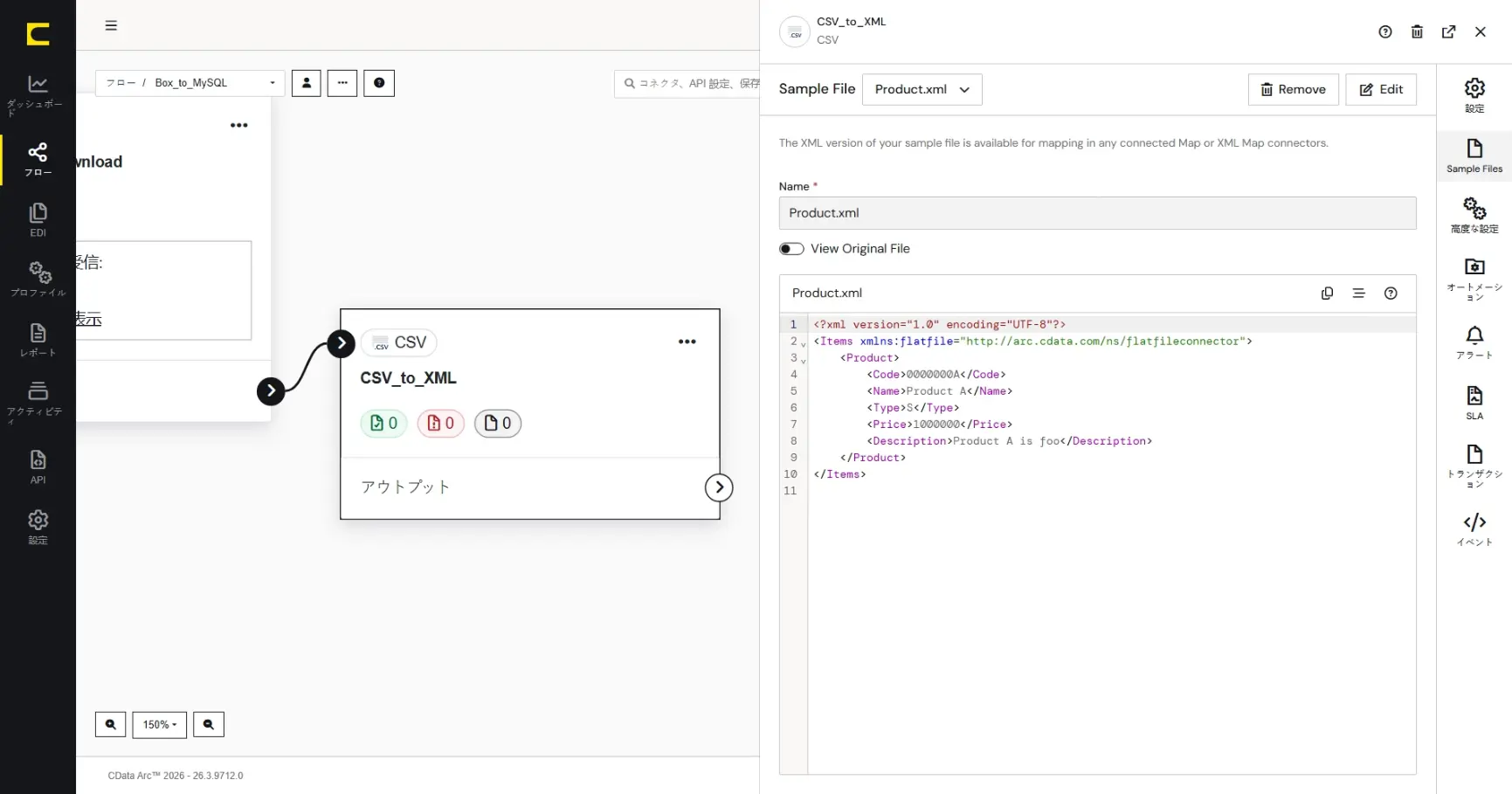Click the red error file count badge
The width and height of the screenshot is (1512, 794).
pyautogui.click(x=441, y=424)
